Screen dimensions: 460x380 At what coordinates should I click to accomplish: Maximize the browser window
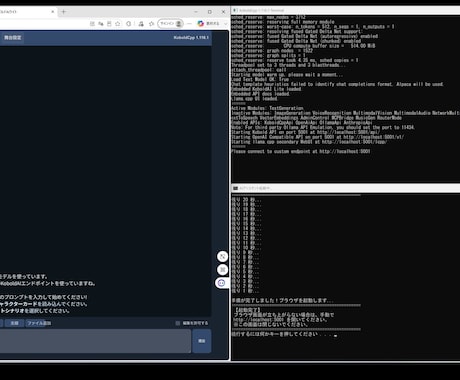click(x=210, y=12)
